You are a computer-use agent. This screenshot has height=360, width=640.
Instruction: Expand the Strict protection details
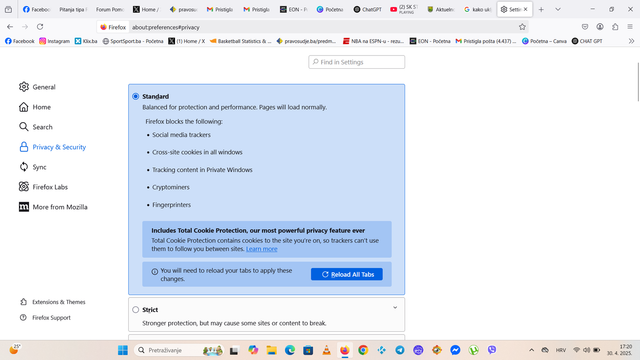tap(395, 308)
